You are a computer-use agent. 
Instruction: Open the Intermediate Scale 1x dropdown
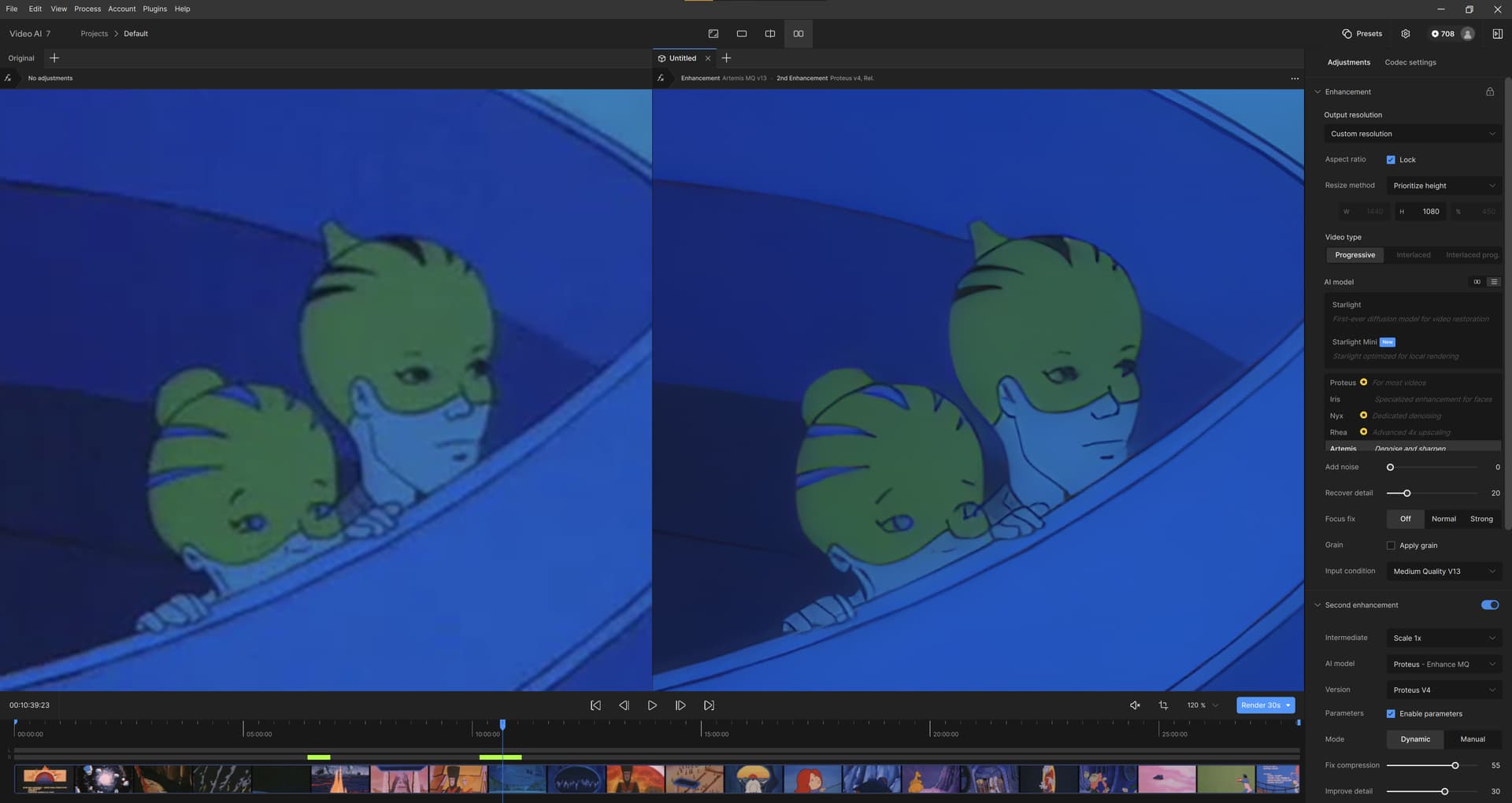[1443, 638]
